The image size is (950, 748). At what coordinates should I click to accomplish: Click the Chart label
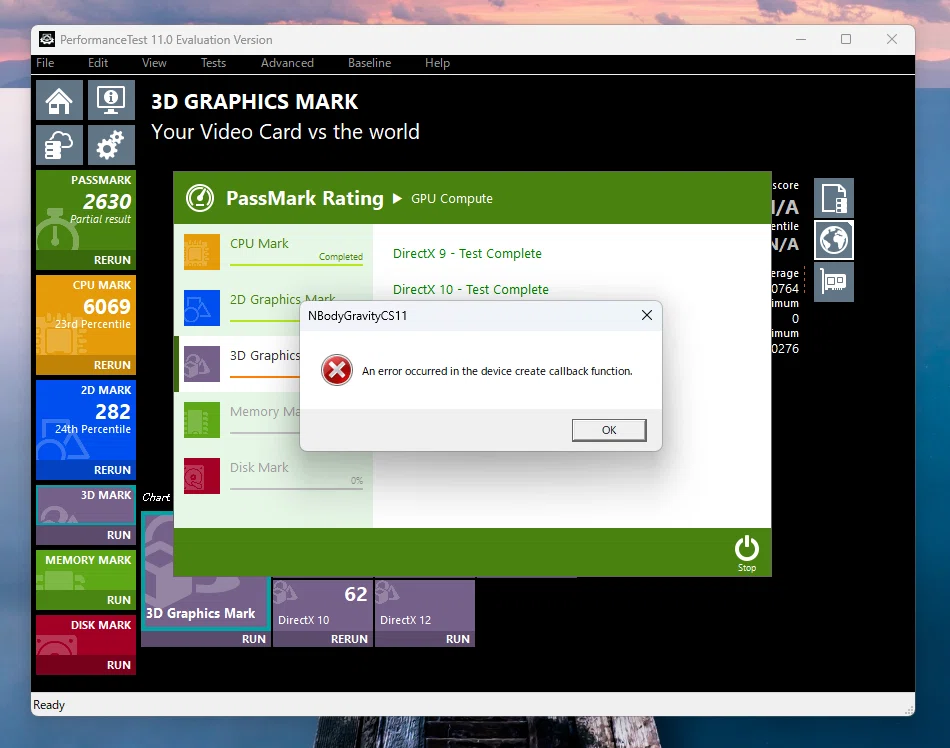click(x=156, y=497)
